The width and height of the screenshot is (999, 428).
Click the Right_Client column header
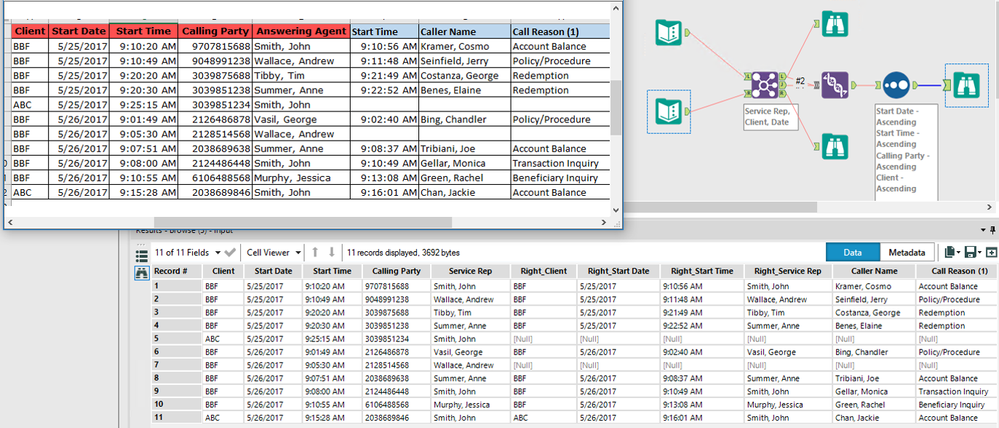pyautogui.click(x=543, y=271)
